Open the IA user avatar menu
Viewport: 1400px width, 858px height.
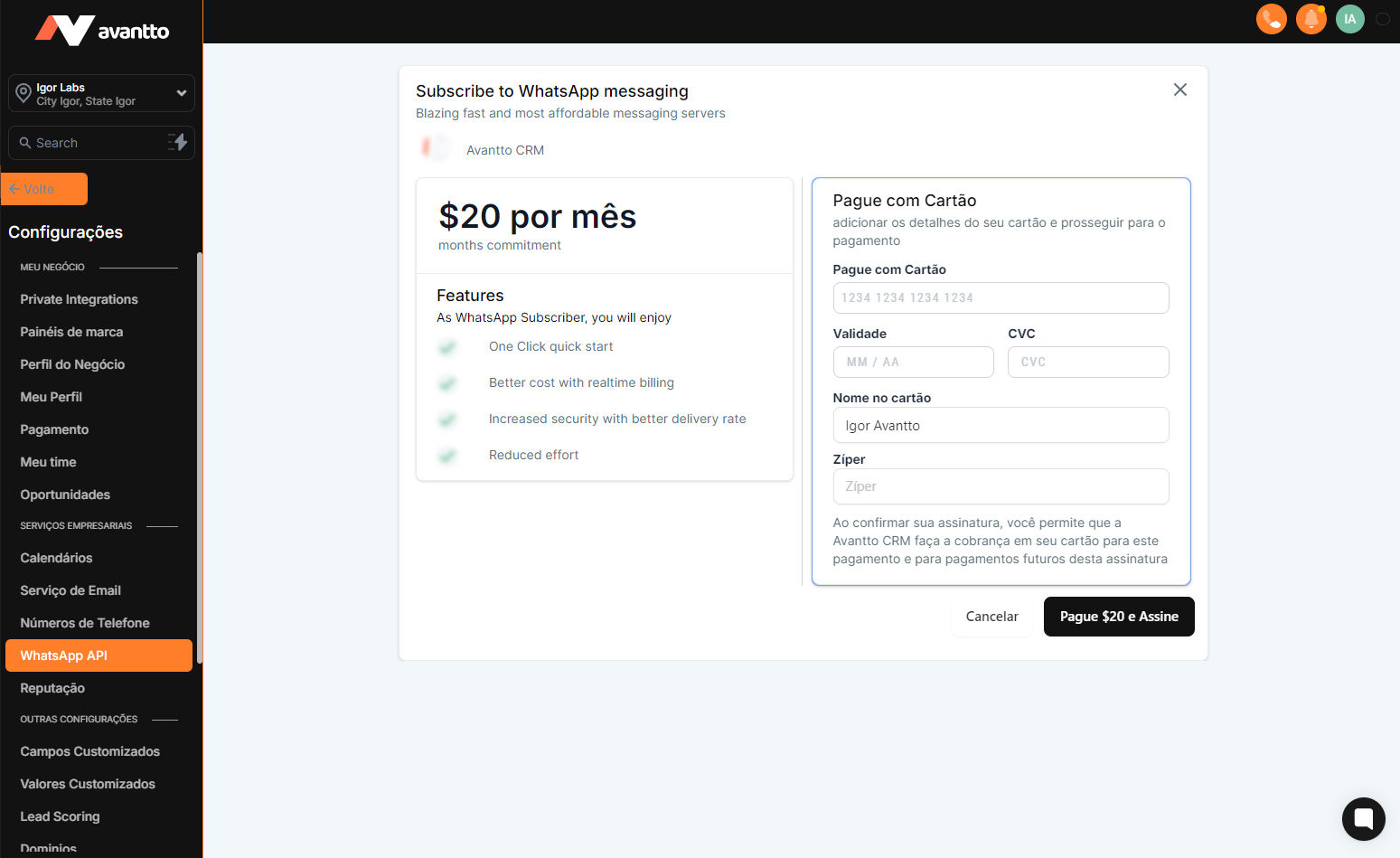tap(1349, 19)
